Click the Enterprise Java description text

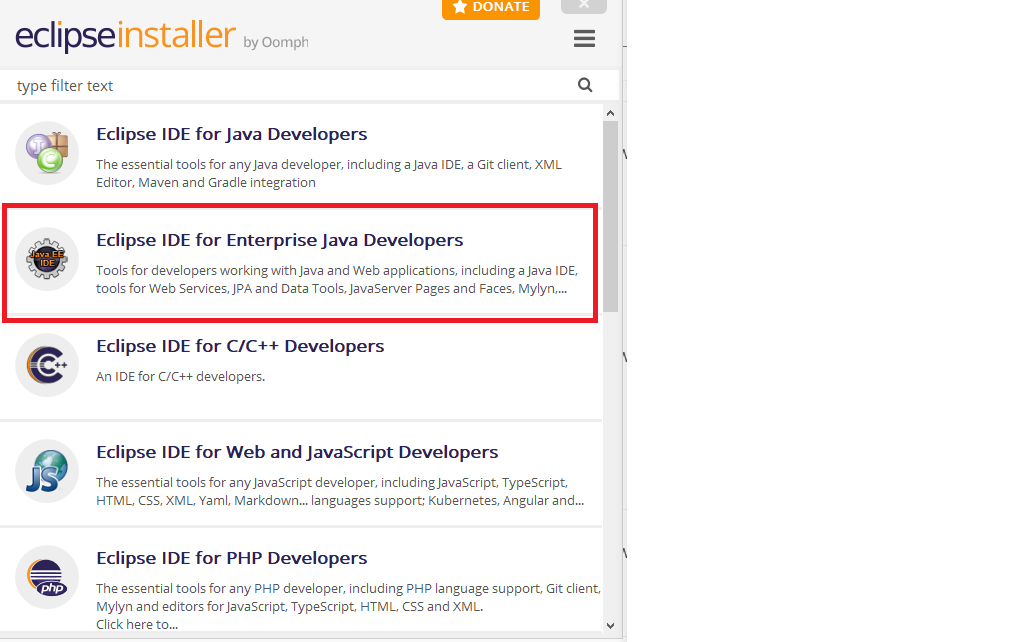337,280
